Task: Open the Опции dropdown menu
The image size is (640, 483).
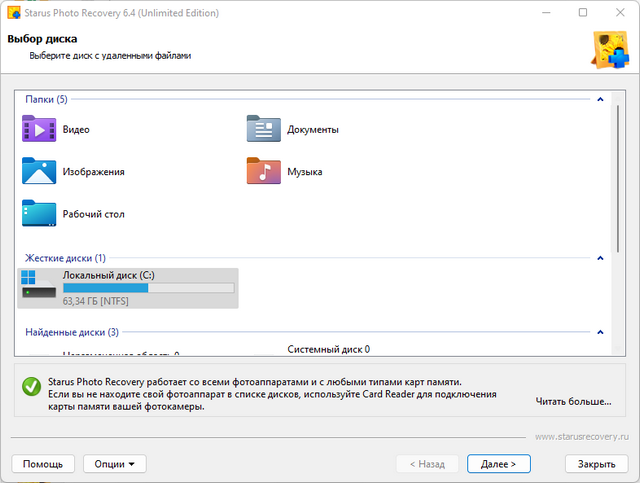Action: 114,464
